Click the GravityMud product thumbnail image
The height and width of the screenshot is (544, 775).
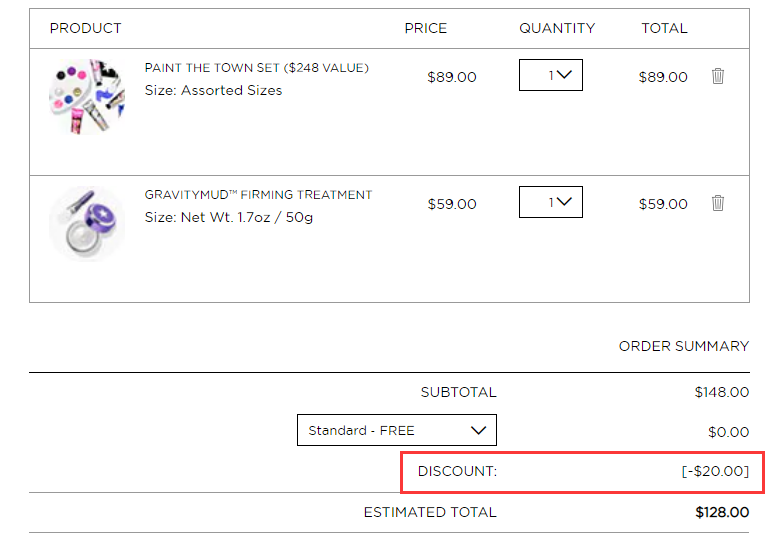pos(87,224)
